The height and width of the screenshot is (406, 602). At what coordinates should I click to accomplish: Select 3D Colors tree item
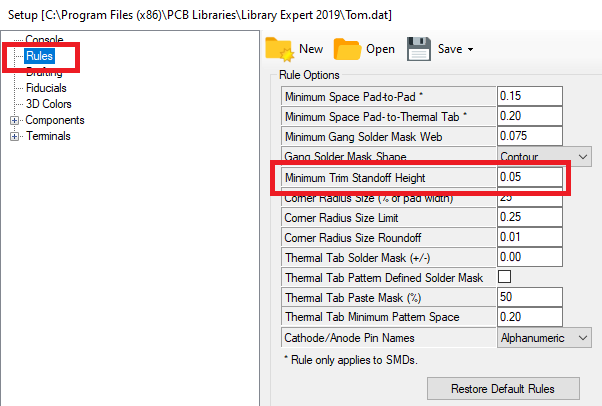tap(49, 104)
